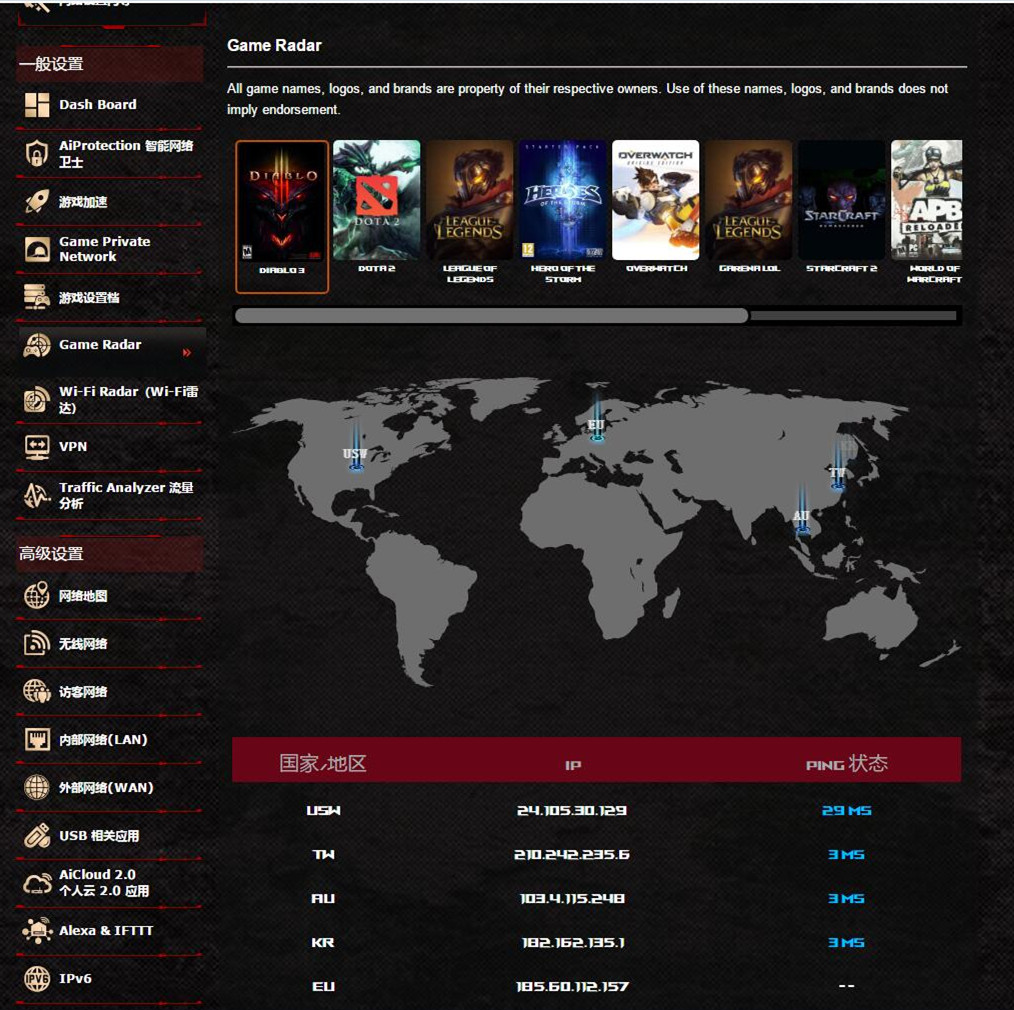Image resolution: width=1014 pixels, height=1010 pixels.
Task: Click the AU IP 103.4.115.248
Action: click(x=572, y=899)
